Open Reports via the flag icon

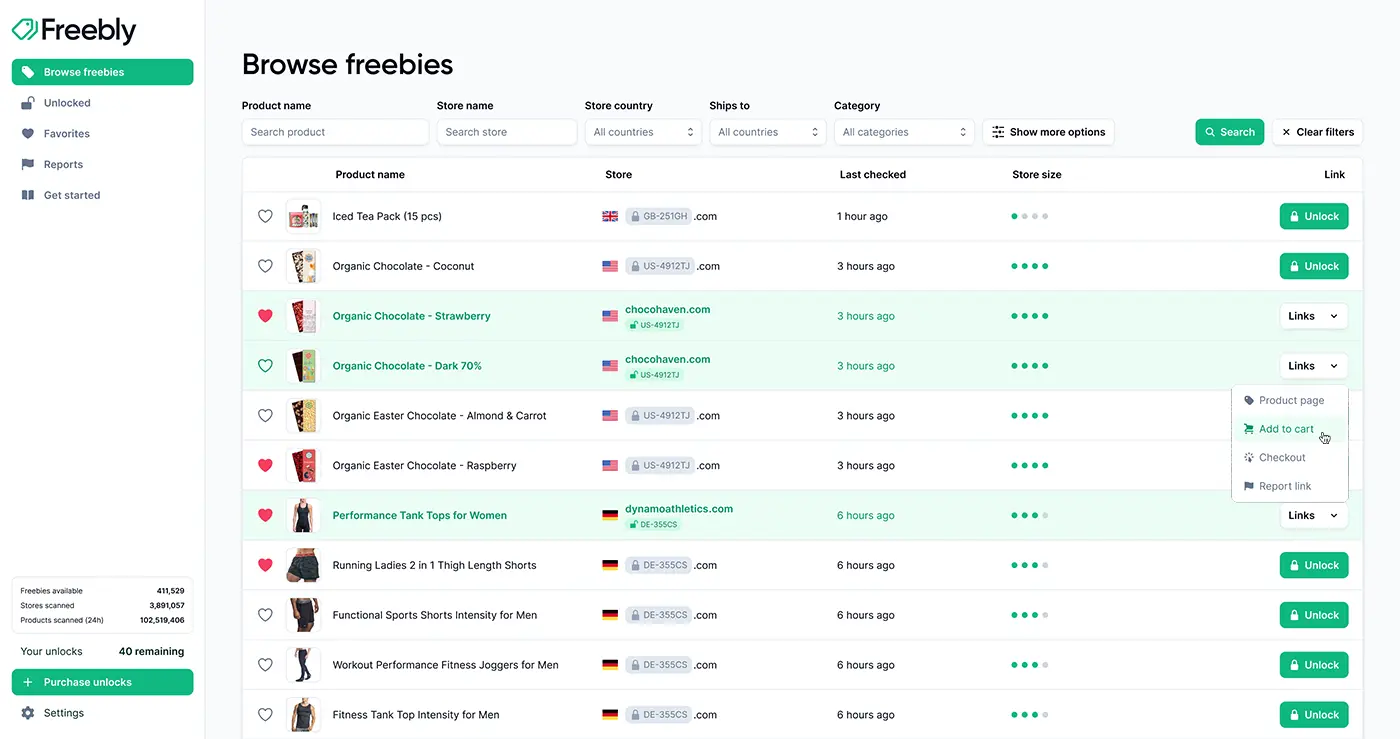click(x=28, y=165)
